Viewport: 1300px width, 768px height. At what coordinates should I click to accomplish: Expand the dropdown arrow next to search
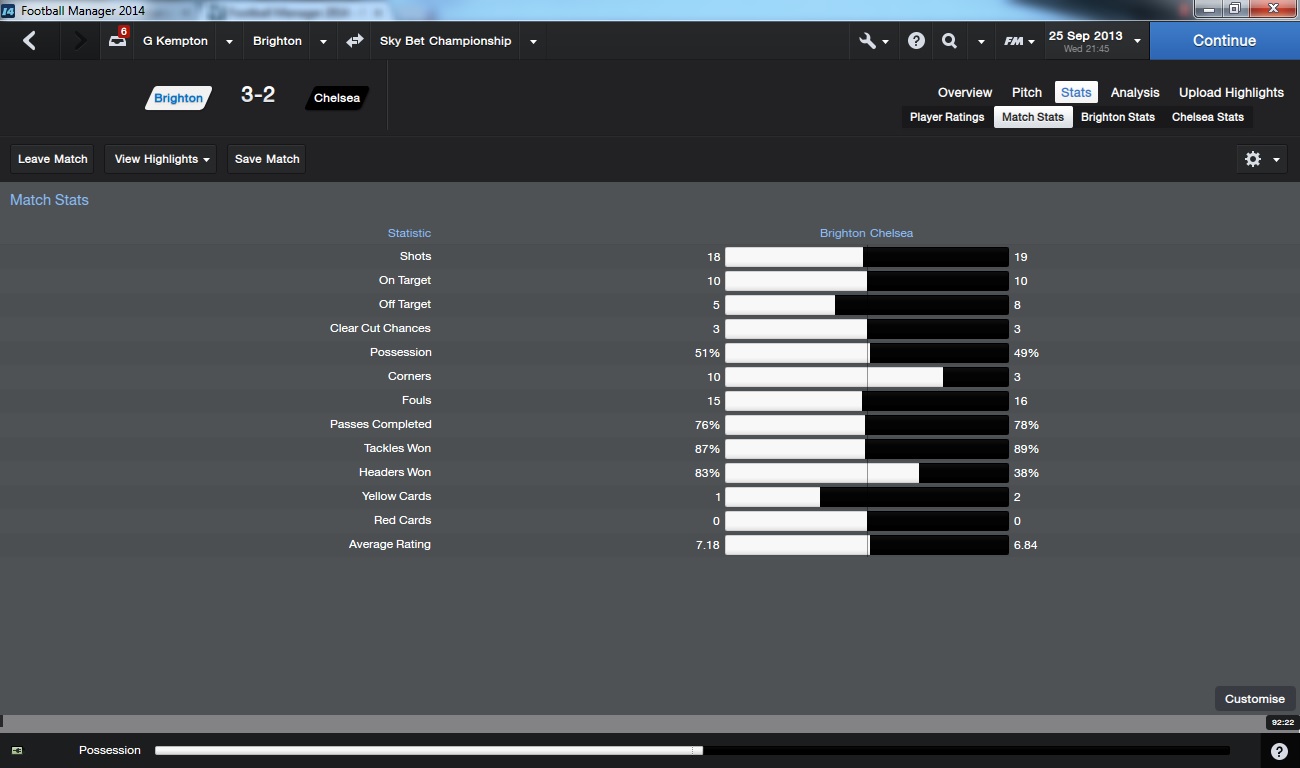coord(981,42)
